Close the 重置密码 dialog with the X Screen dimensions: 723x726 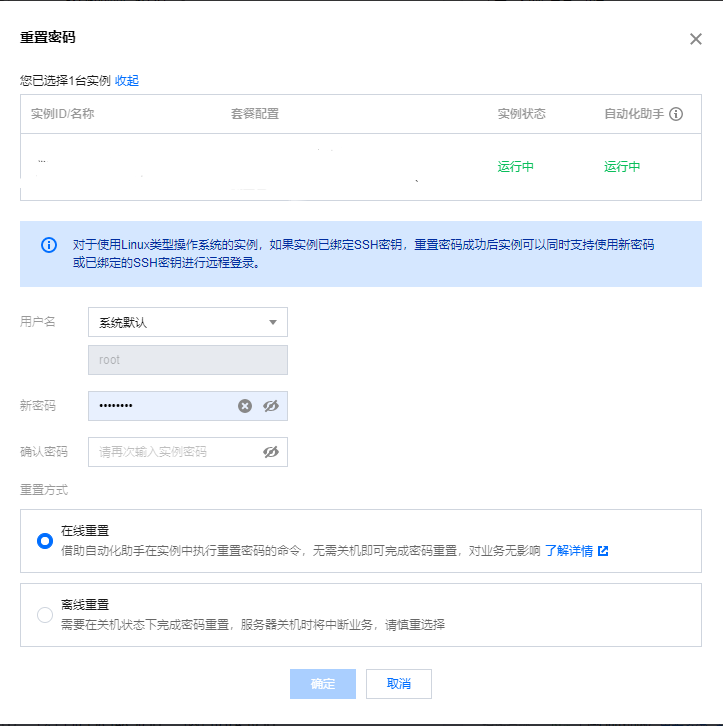(x=696, y=39)
